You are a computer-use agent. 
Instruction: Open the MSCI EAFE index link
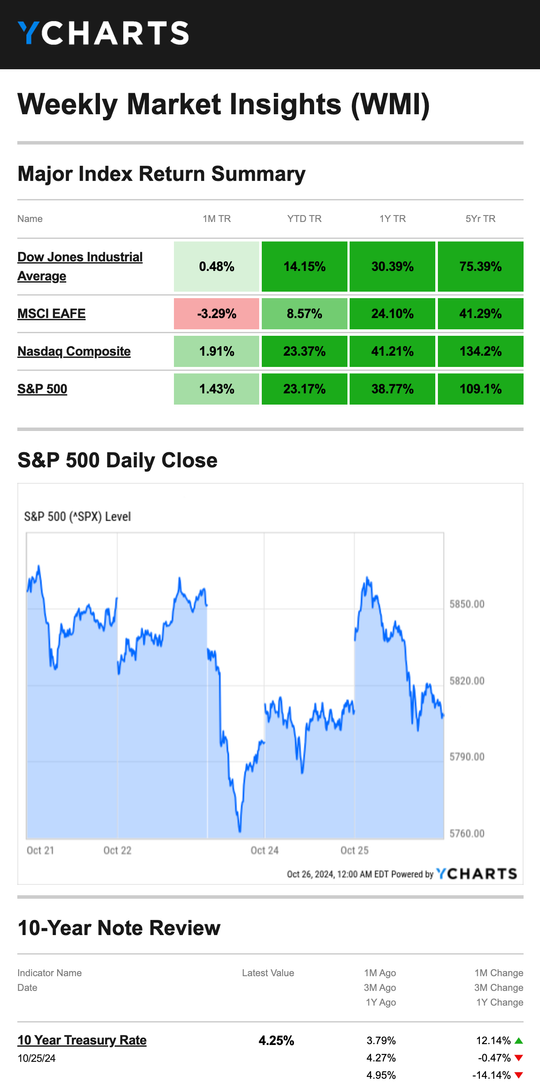pyautogui.click(x=51, y=314)
